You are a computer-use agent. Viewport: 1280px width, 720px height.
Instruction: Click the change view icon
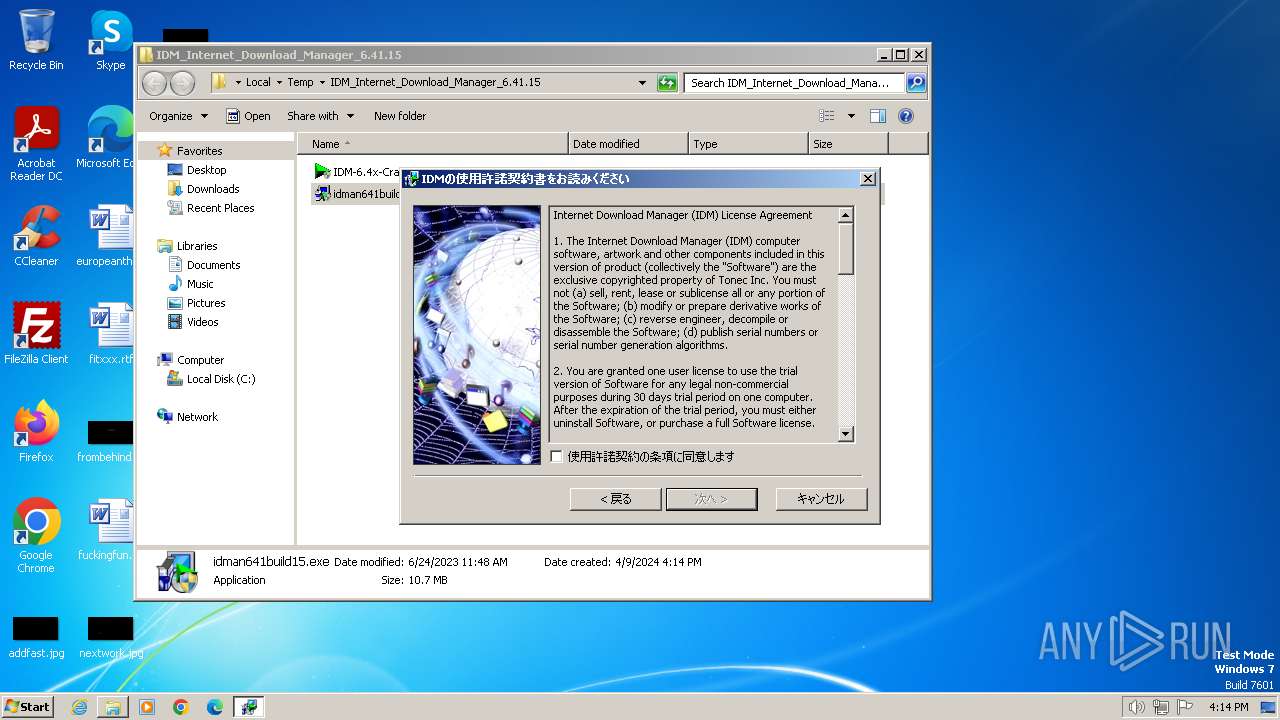tap(827, 116)
